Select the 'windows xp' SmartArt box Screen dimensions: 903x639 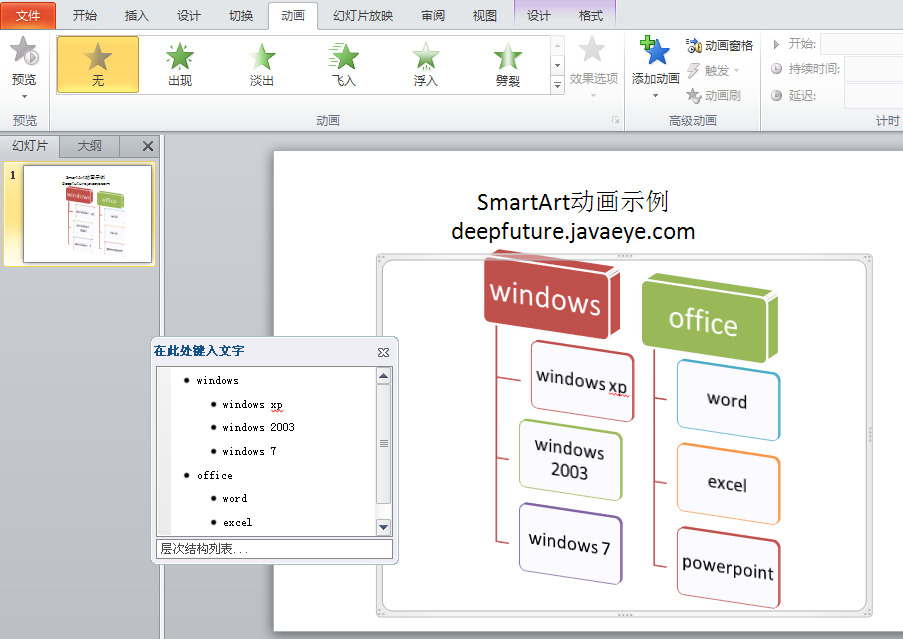coord(582,381)
